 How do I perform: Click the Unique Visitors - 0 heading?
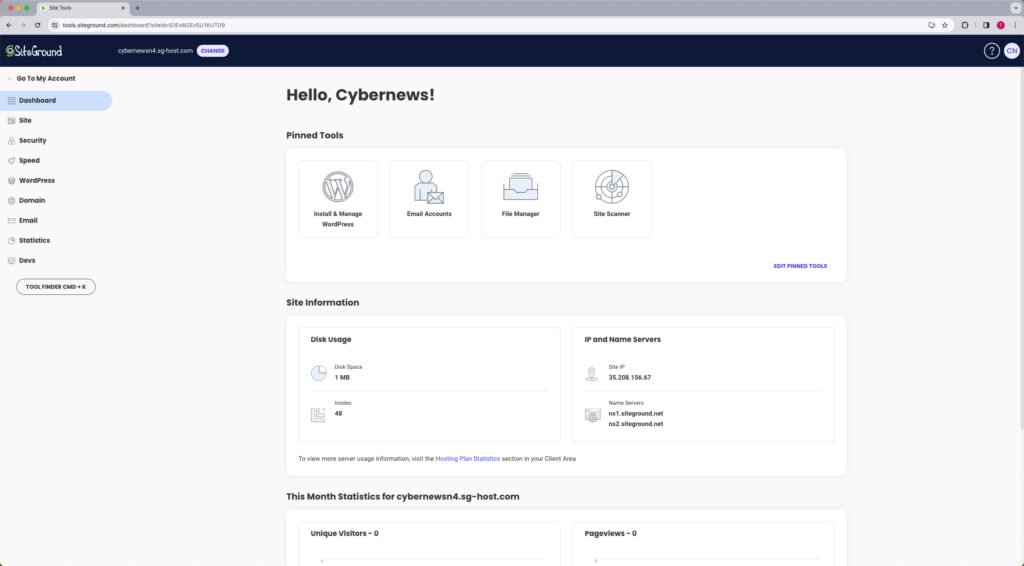click(344, 533)
